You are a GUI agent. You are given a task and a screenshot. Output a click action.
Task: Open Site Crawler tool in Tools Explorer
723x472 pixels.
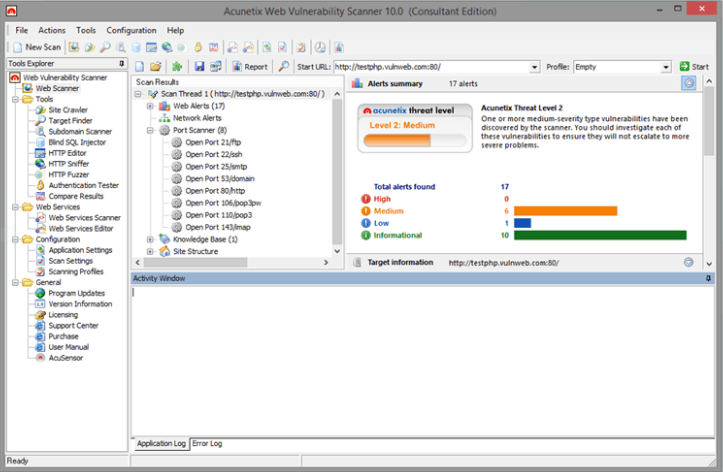[x=67, y=110]
